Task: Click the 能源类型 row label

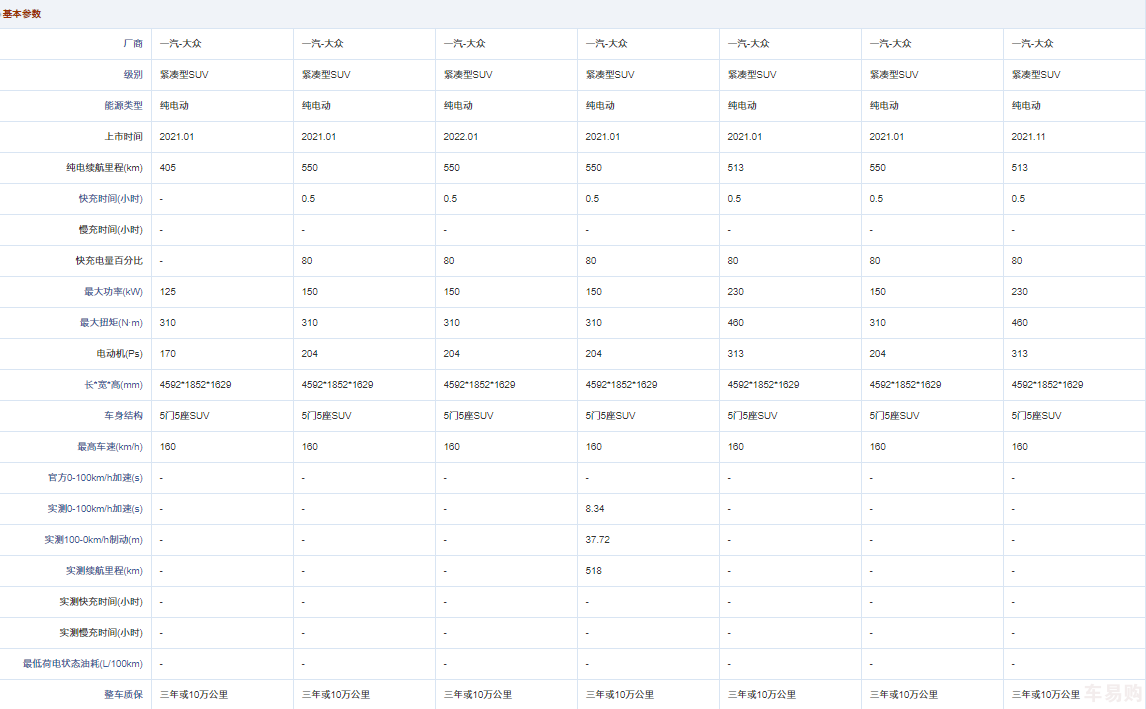Action: [x=124, y=106]
